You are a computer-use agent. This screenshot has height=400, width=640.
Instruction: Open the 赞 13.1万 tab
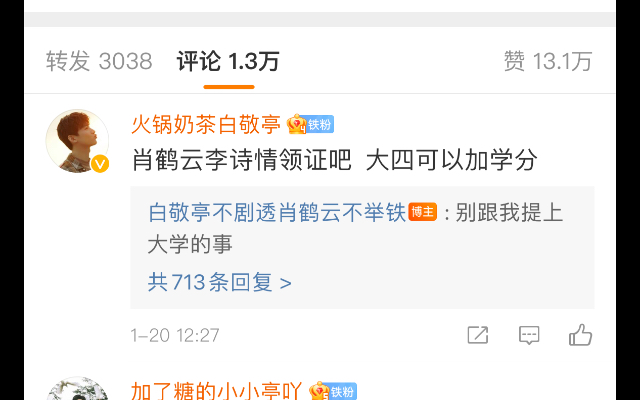[548, 61]
